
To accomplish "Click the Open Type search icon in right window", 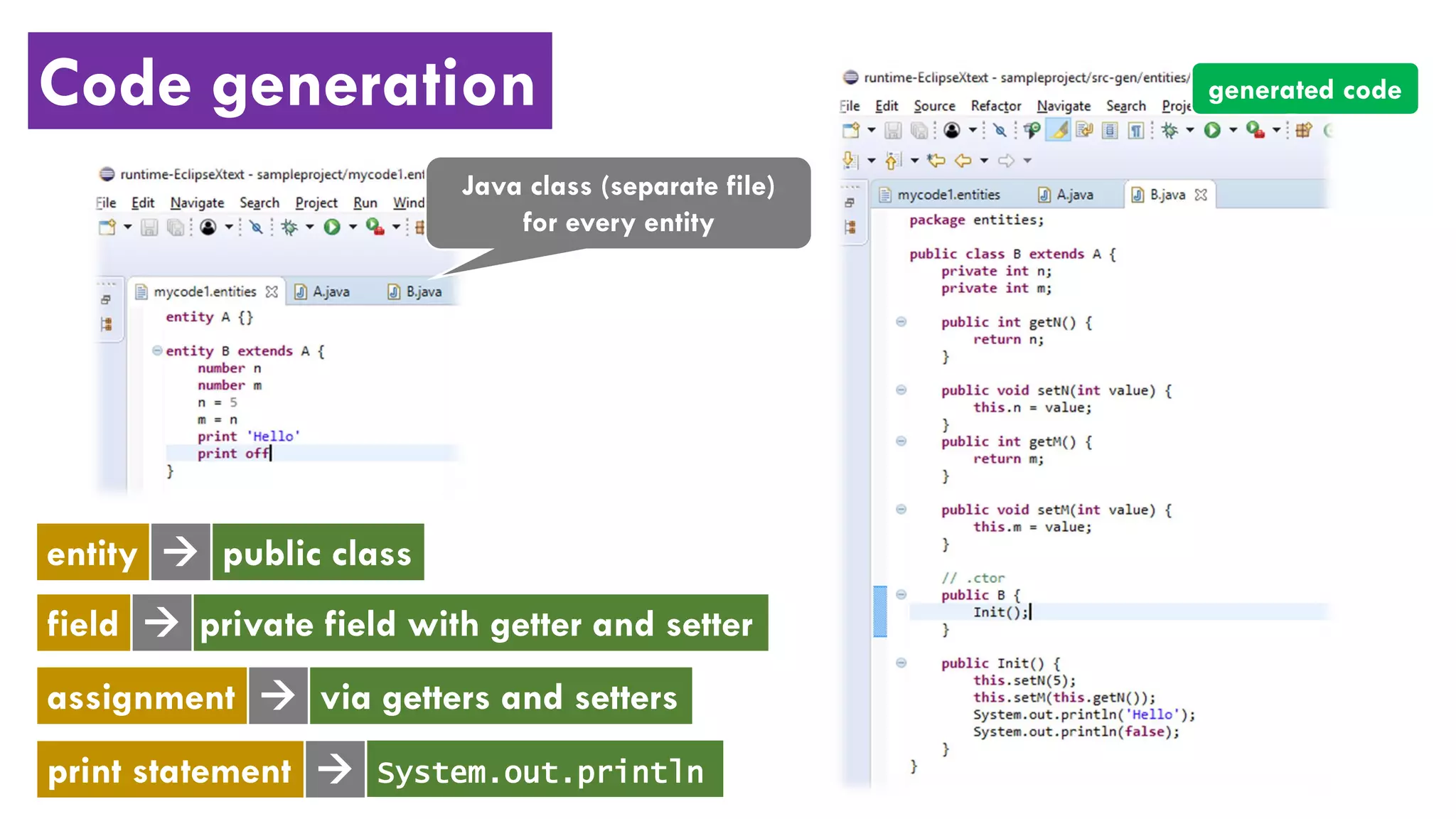I will click(1032, 130).
